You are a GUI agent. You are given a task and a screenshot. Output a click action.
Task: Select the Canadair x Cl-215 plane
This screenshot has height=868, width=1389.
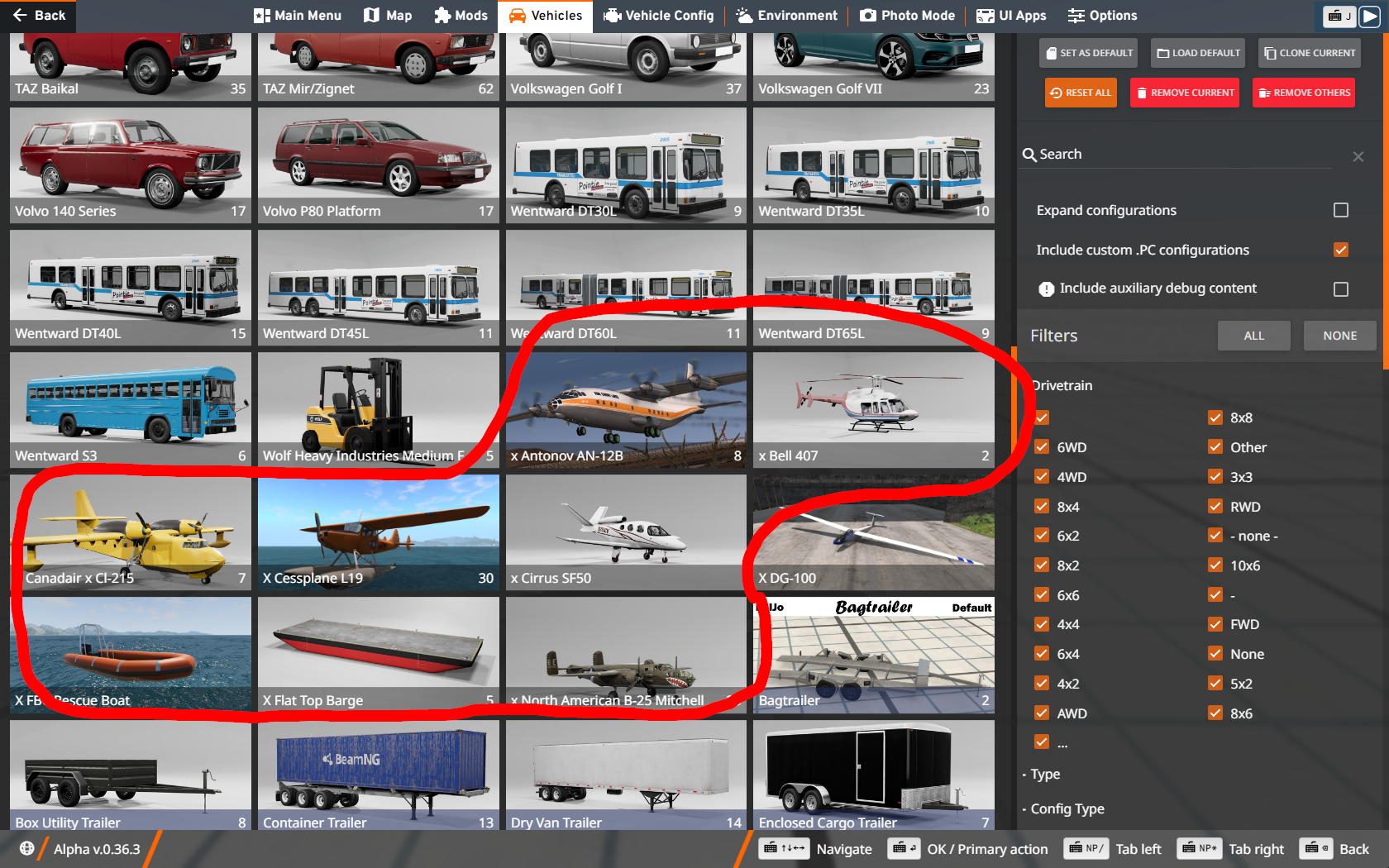131,532
